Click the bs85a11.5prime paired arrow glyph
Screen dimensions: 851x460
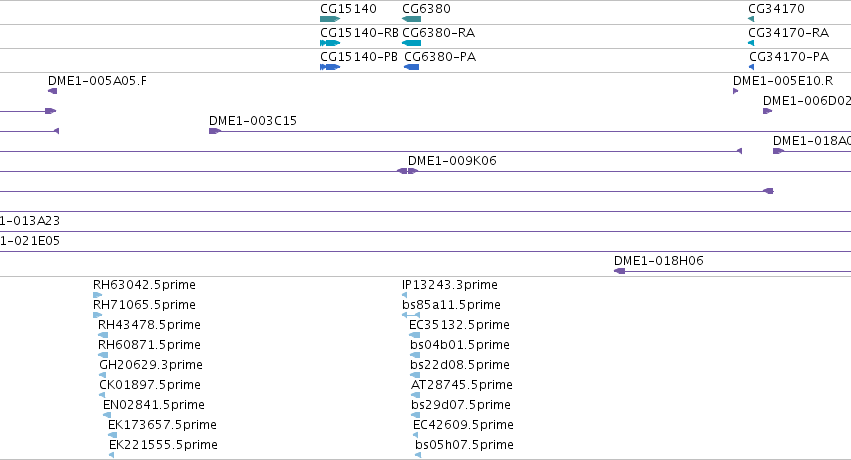(411, 315)
